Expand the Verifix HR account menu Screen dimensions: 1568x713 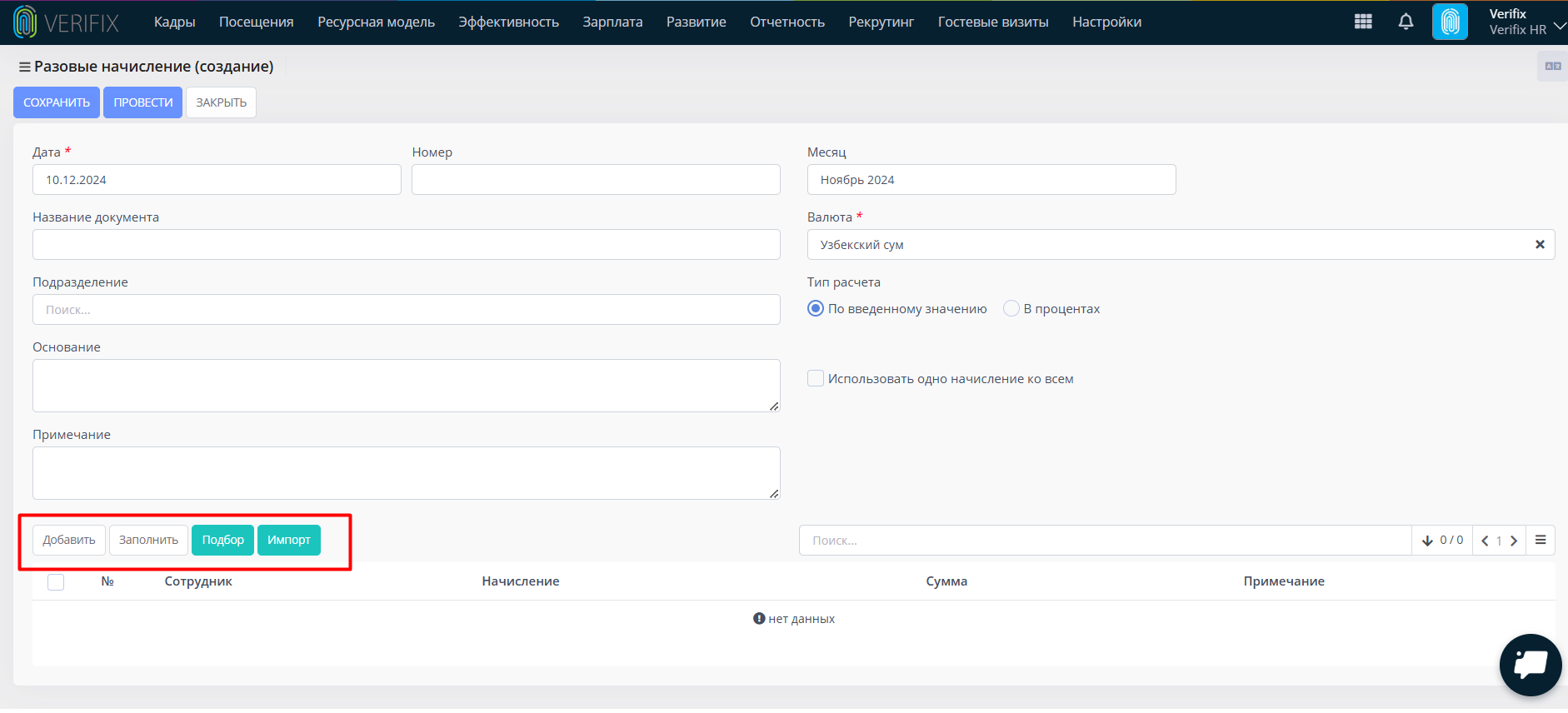1528,22
